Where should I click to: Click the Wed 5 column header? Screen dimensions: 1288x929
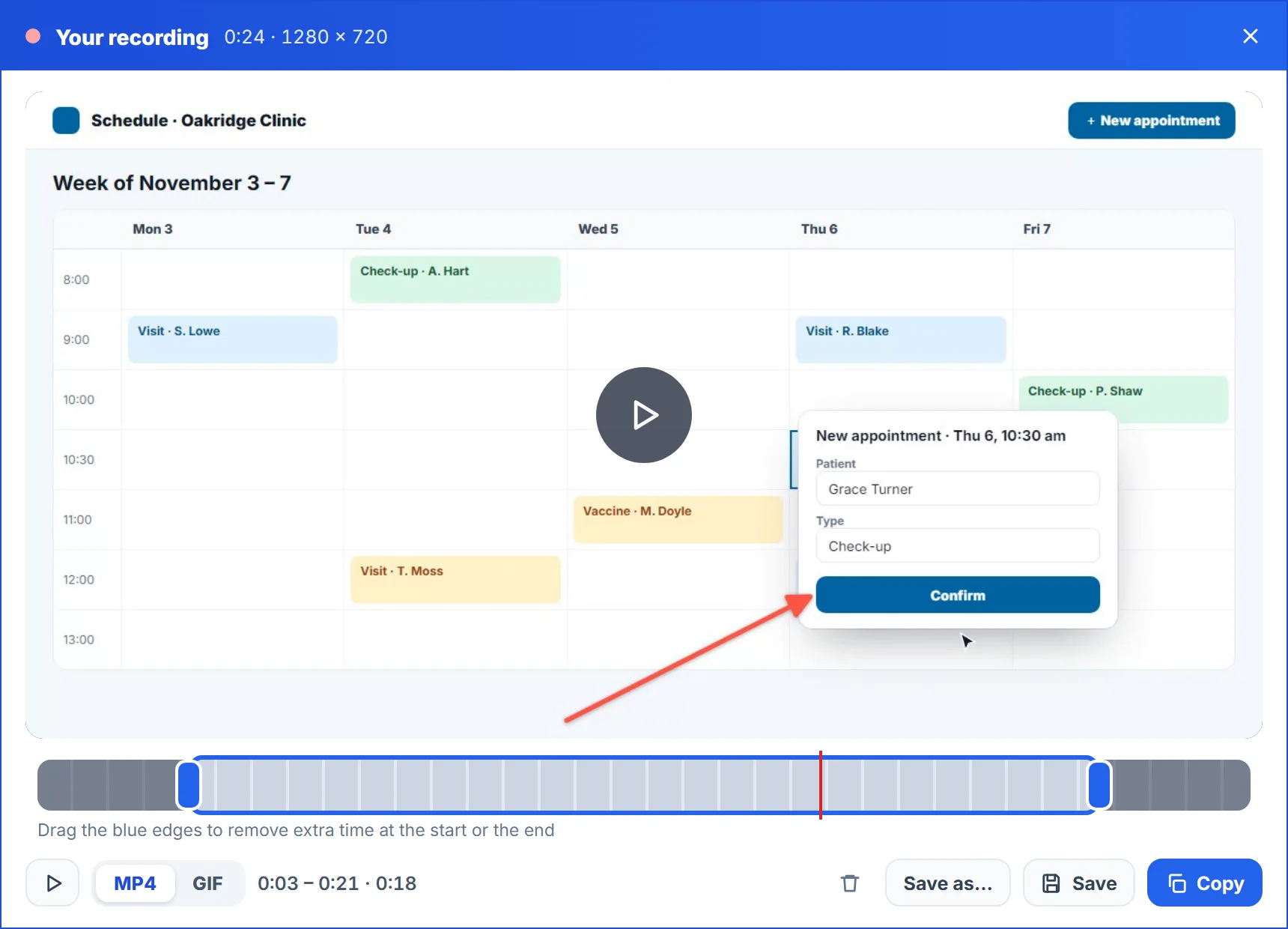click(x=598, y=229)
